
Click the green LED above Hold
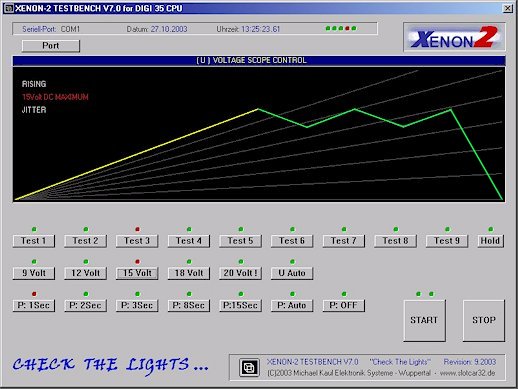pyautogui.click(x=490, y=229)
